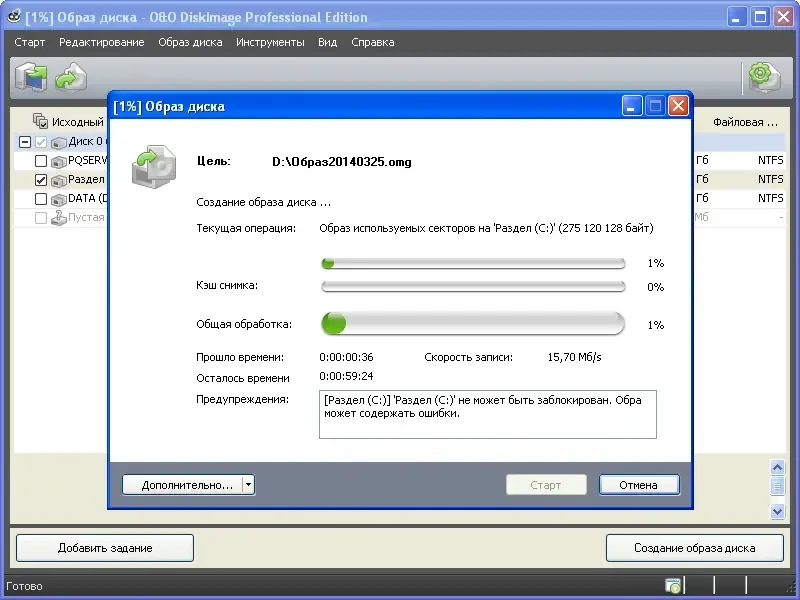The height and width of the screenshot is (600, 800).
Task: Open the settings gear disk icon
Action: point(764,77)
